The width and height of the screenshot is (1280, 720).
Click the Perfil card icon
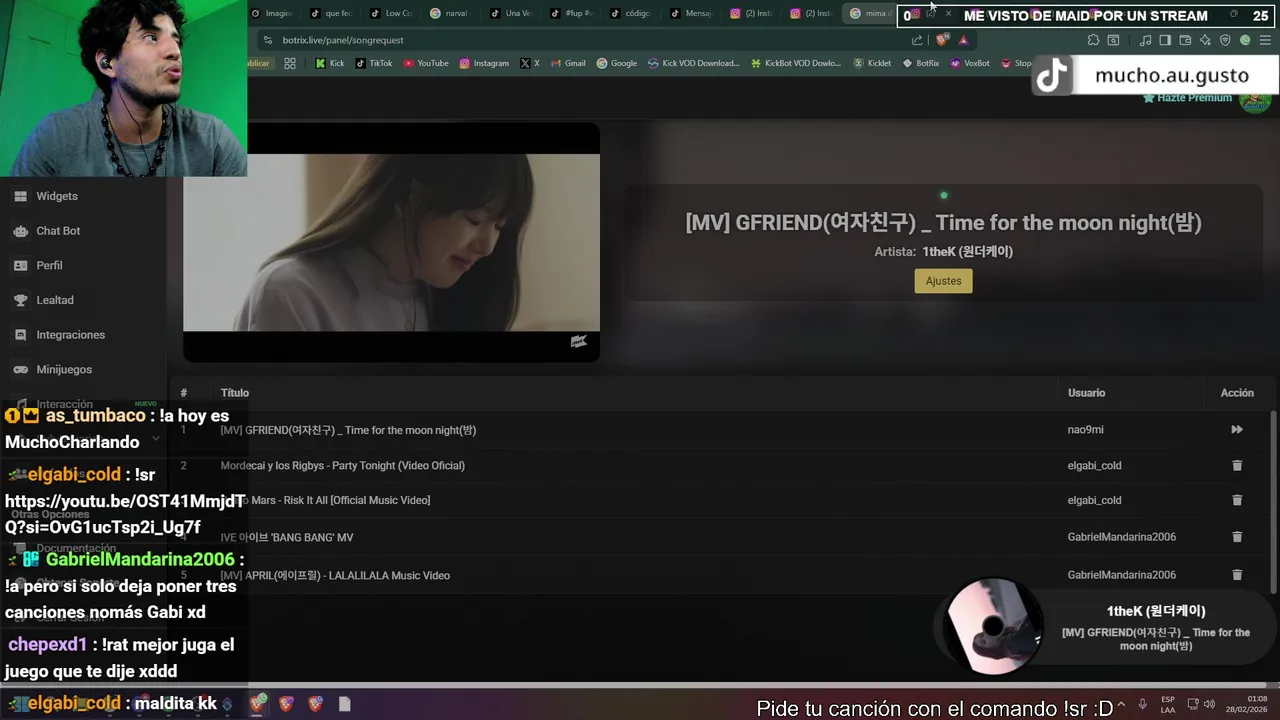20,265
